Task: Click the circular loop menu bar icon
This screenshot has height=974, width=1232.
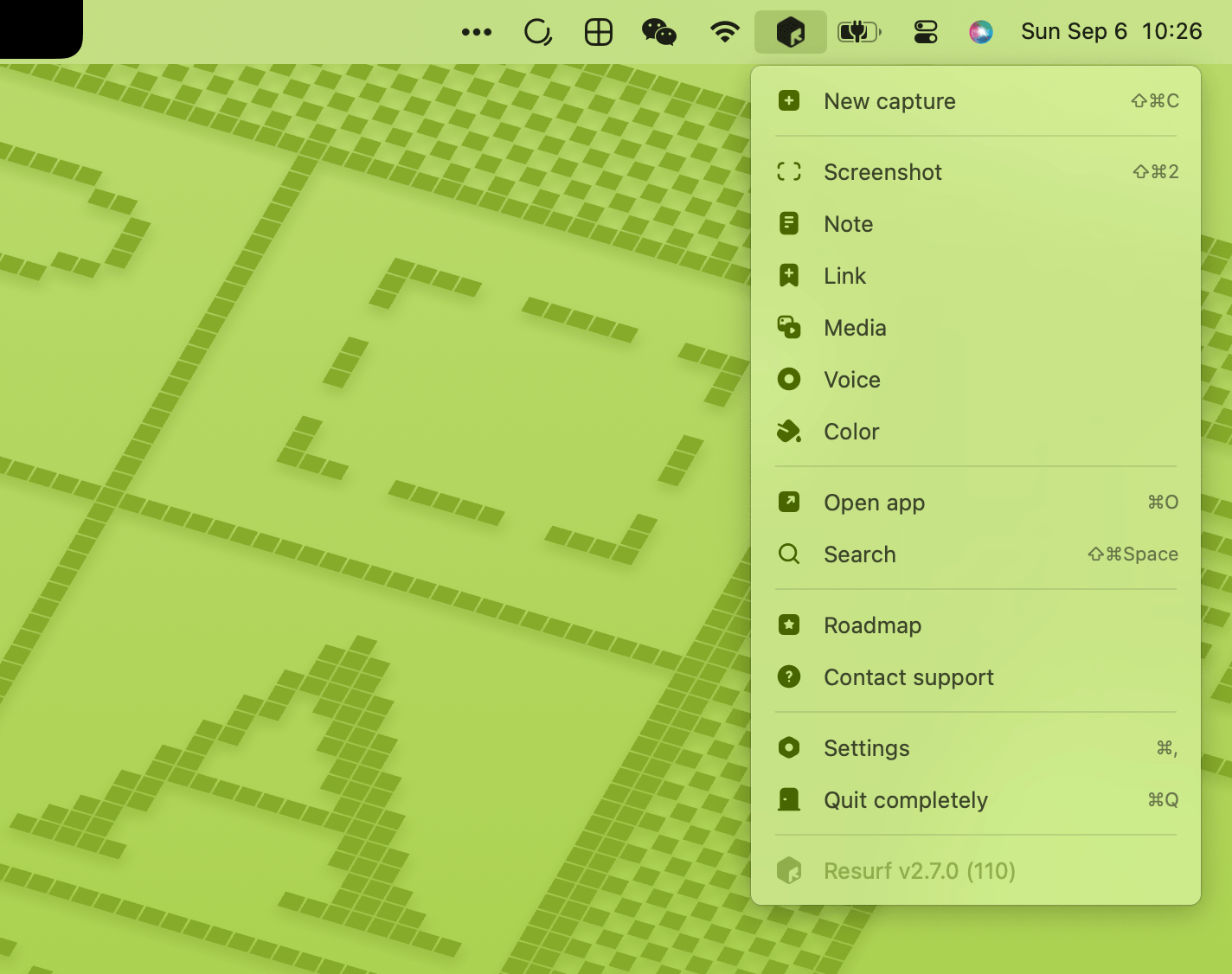Action: pyautogui.click(x=538, y=32)
